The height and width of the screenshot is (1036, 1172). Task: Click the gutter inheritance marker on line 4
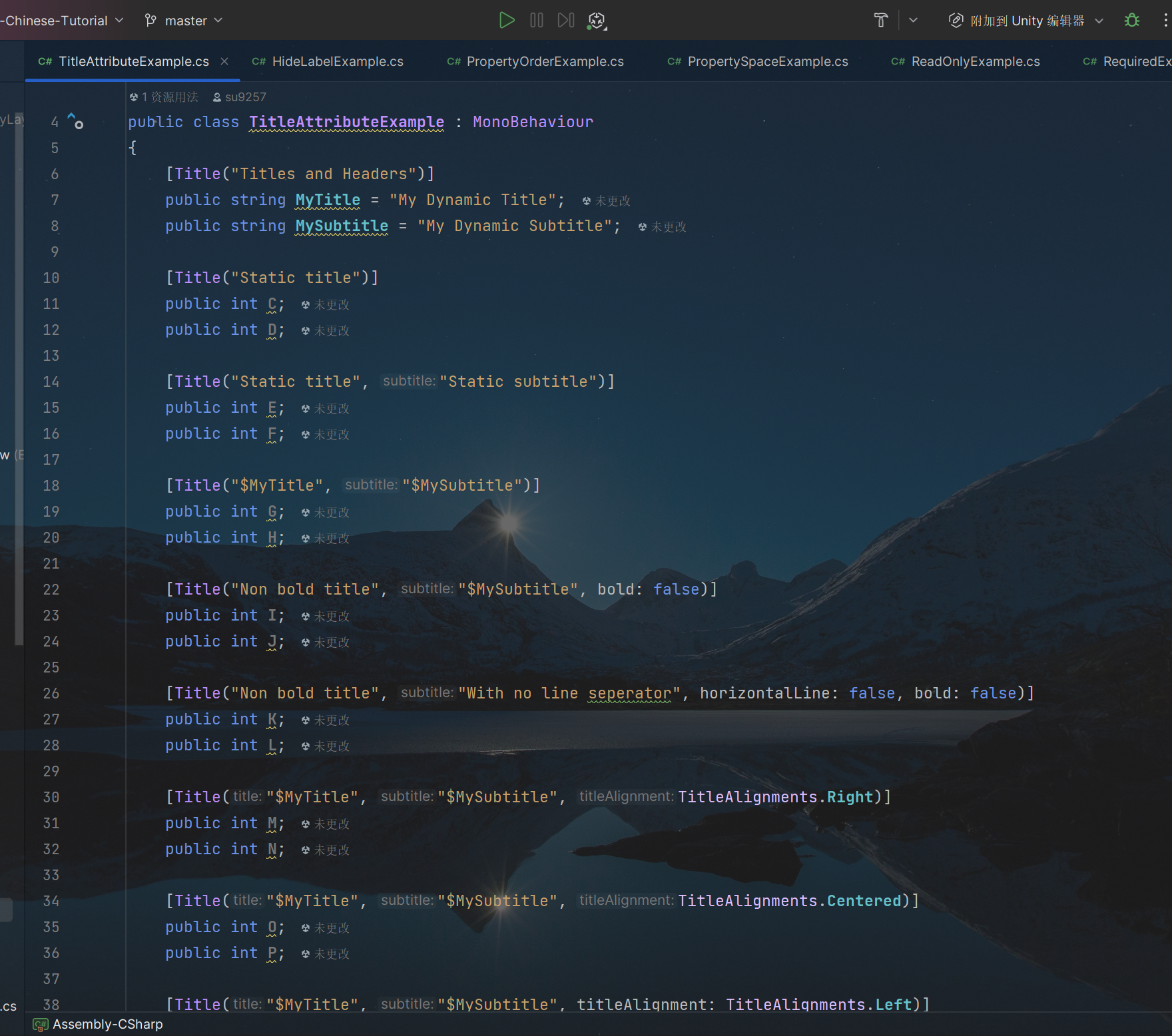pyautogui.click(x=75, y=121)
